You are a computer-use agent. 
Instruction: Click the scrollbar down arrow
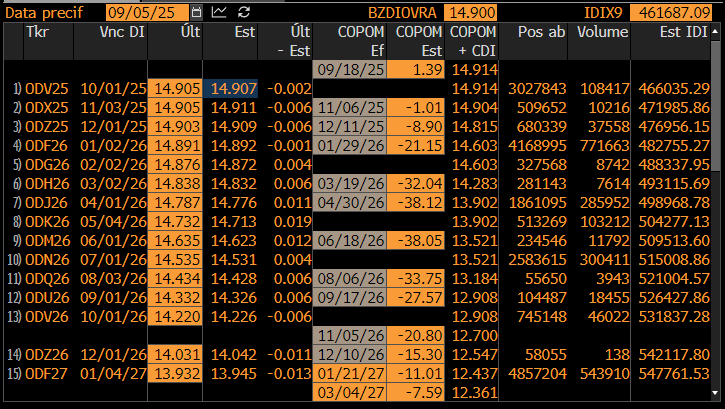716,393
